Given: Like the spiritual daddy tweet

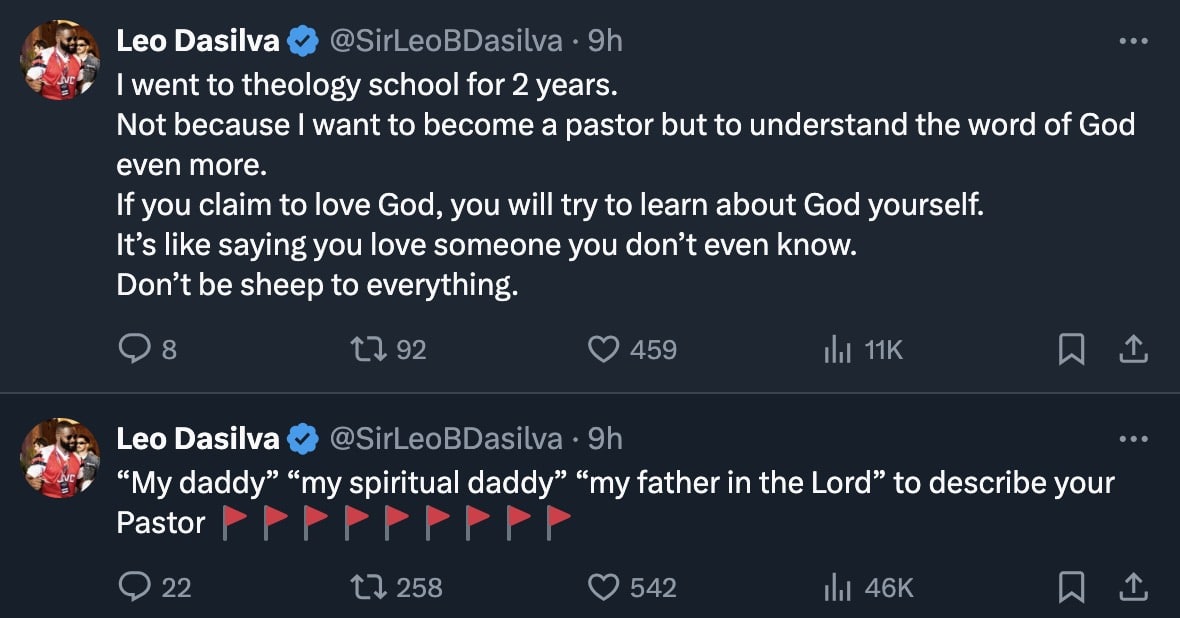Looking at the screenshot, I should tap(602, 588).
